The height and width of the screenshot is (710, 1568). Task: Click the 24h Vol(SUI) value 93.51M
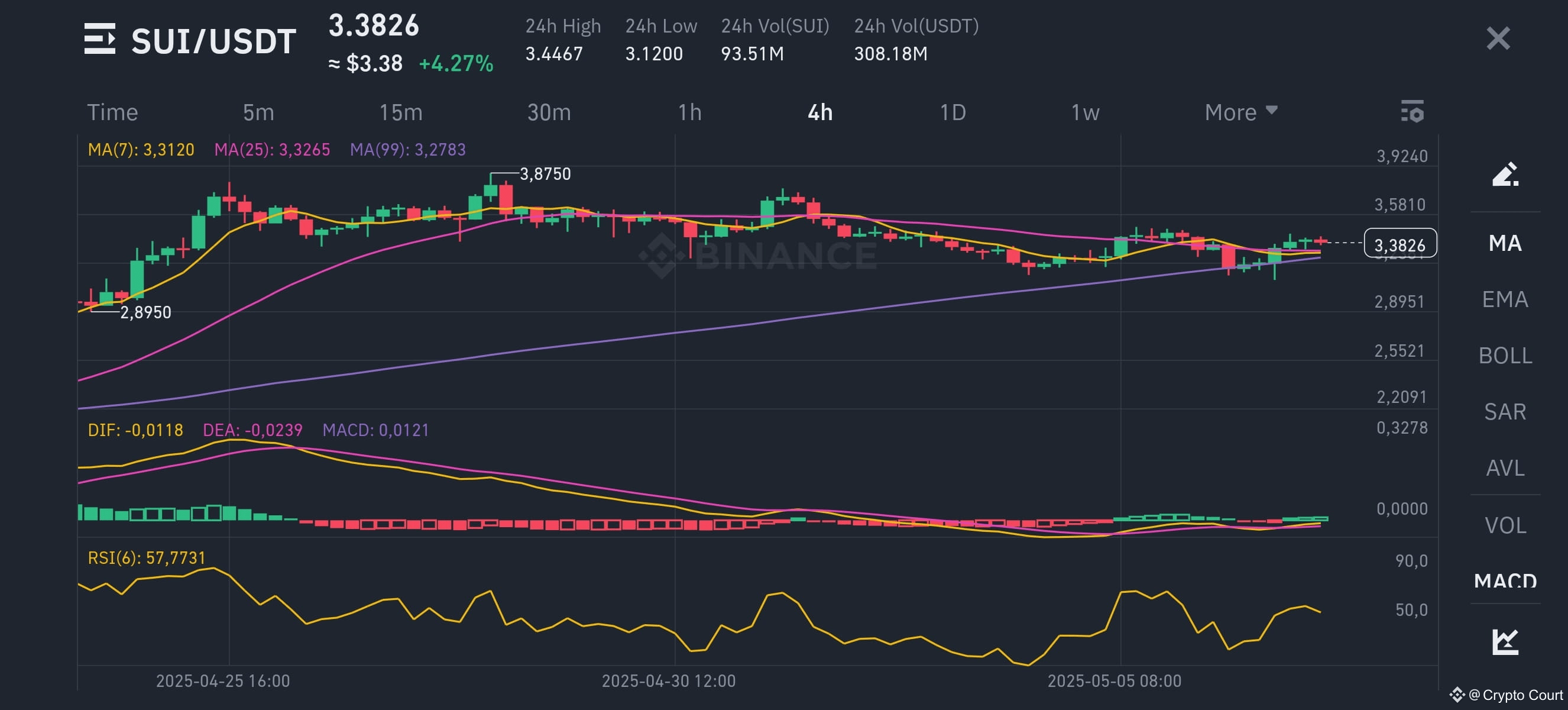[752, 54]
